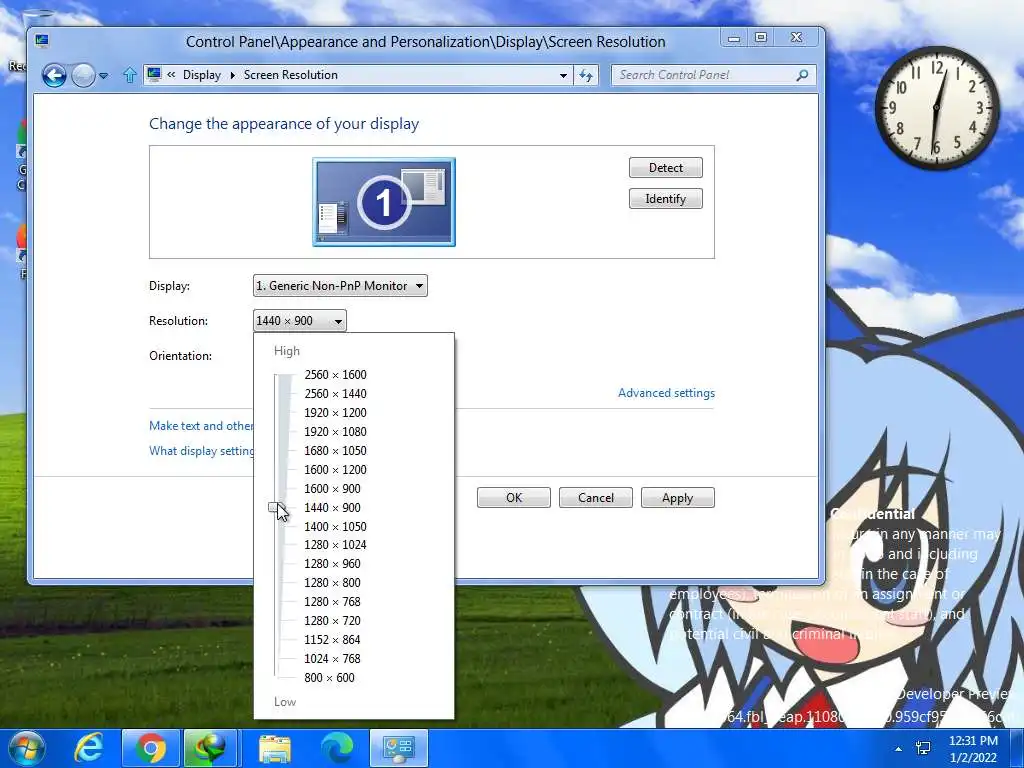Launch Microsoft Edge from the taskbar
1024x768 pixels.
point(337,748)
